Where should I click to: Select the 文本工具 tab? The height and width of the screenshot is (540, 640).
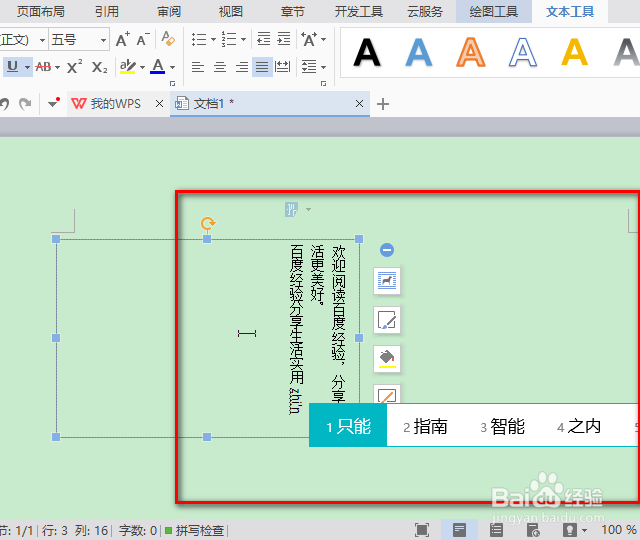tap(570, 11)
